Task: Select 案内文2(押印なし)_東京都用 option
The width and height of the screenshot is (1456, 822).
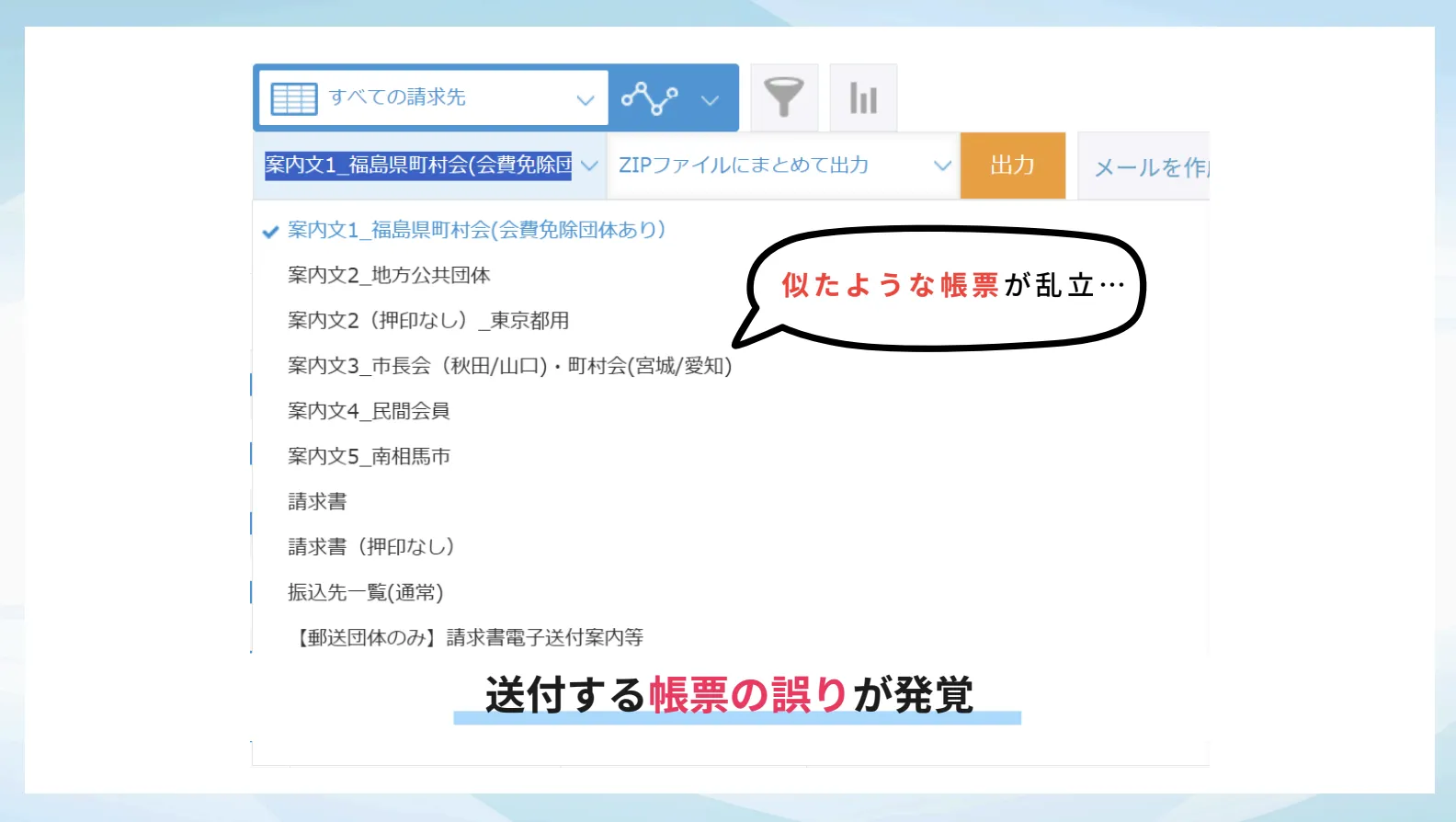Action: click(x=428, y=320)
